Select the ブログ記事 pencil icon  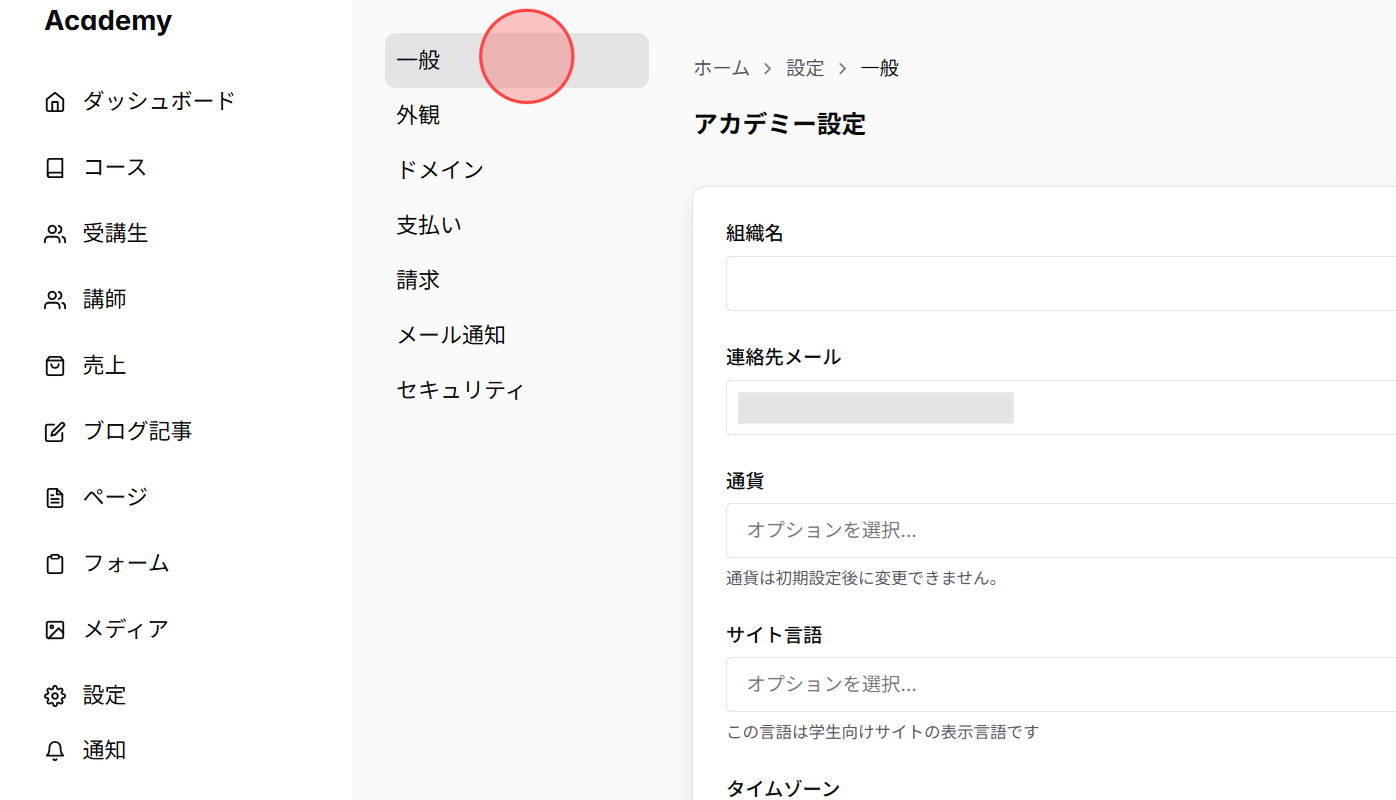coord(55,430)
